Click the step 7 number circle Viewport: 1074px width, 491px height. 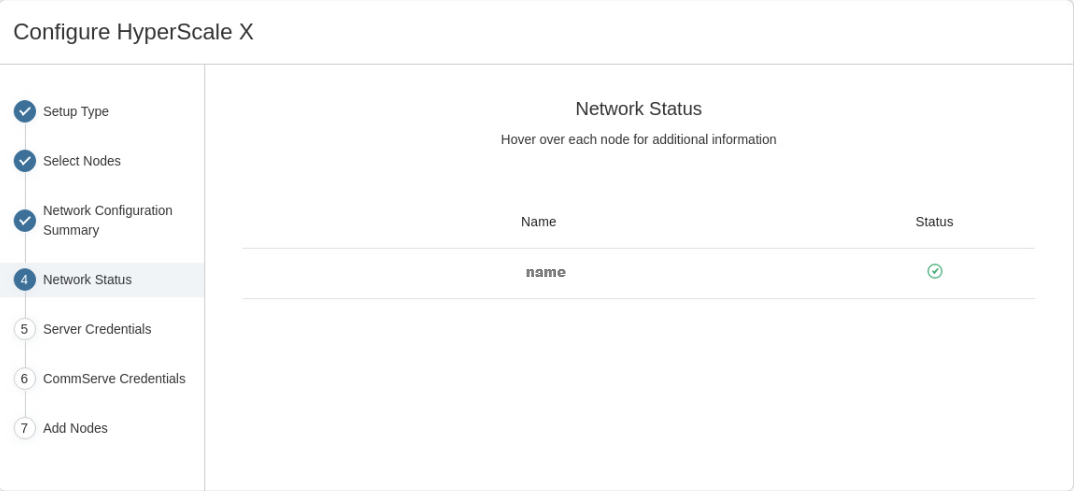(x=25, y=428)
